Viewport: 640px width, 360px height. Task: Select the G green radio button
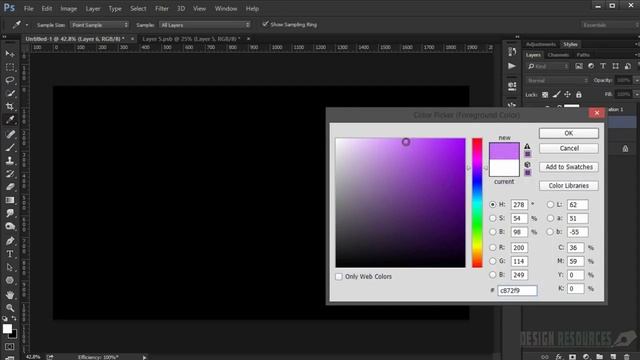(493, 261)
